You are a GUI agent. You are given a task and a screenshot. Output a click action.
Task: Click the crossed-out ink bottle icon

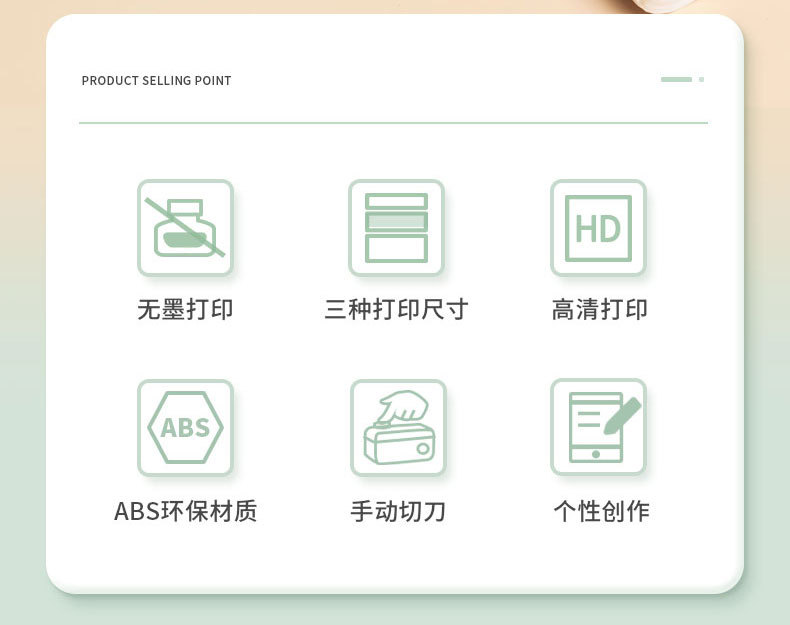point(185,227)
